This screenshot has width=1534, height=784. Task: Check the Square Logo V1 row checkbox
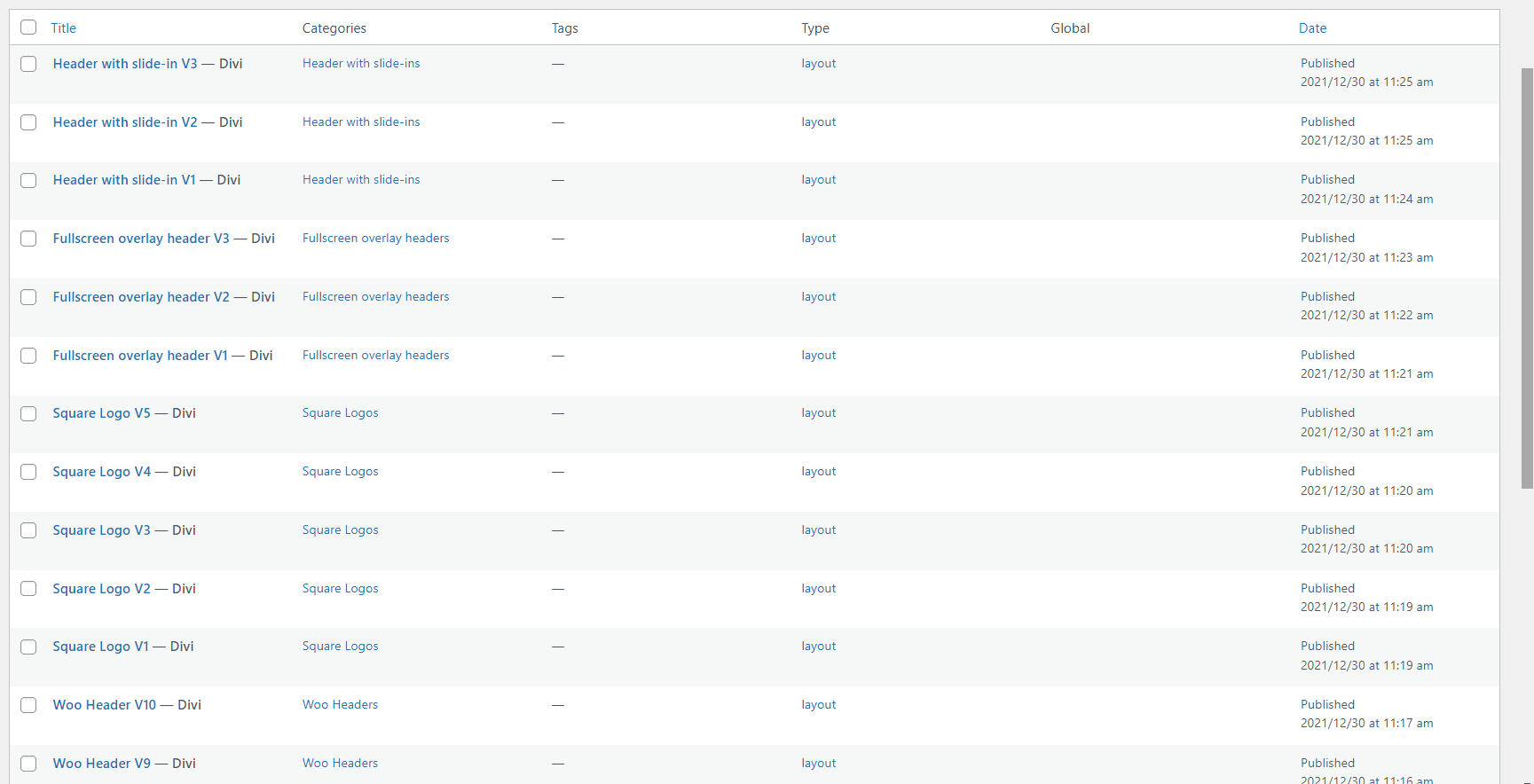coord(28,647)
